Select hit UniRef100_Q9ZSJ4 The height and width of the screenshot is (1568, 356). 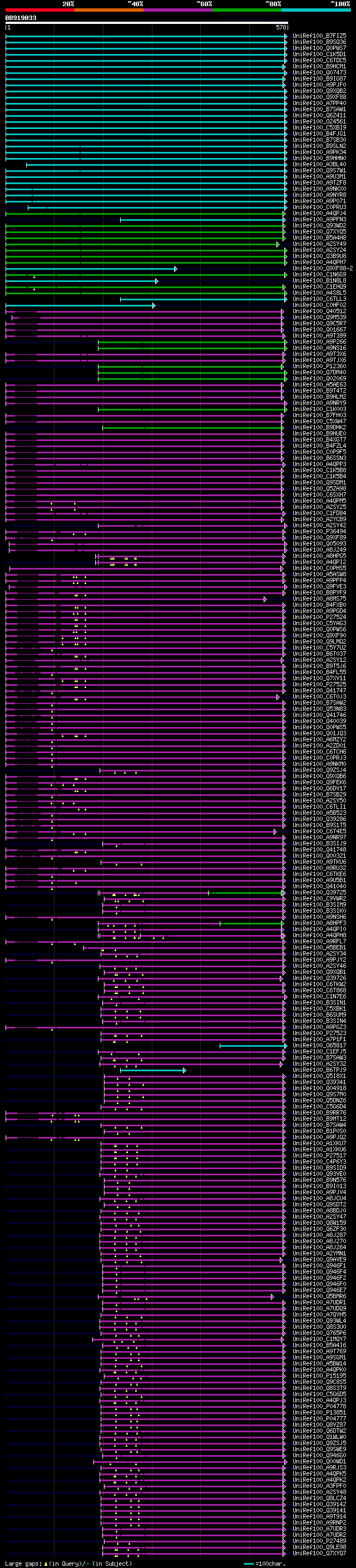pos(319,770)
